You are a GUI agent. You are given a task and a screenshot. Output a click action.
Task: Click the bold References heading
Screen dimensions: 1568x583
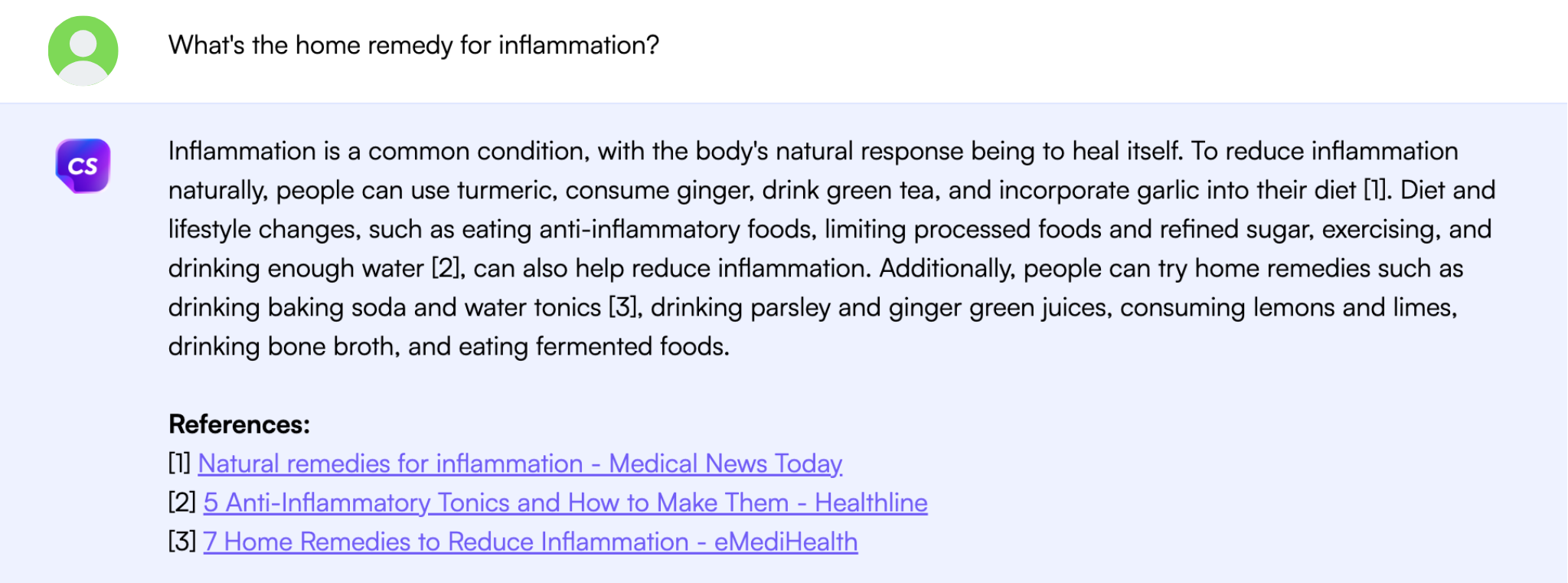pos(239,424)
